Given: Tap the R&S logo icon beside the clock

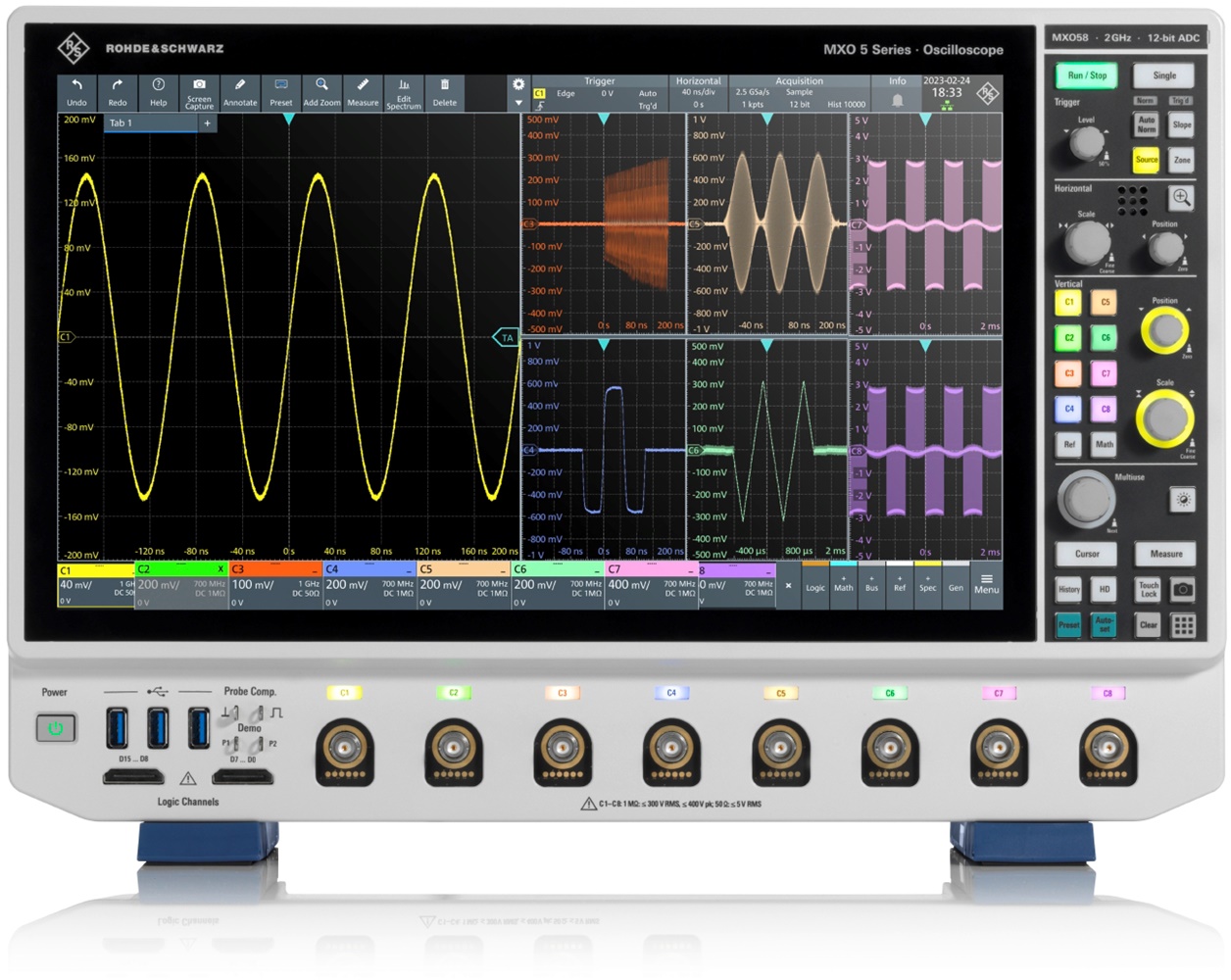Looking at the screenshot, I should click(x=988, y=93).
